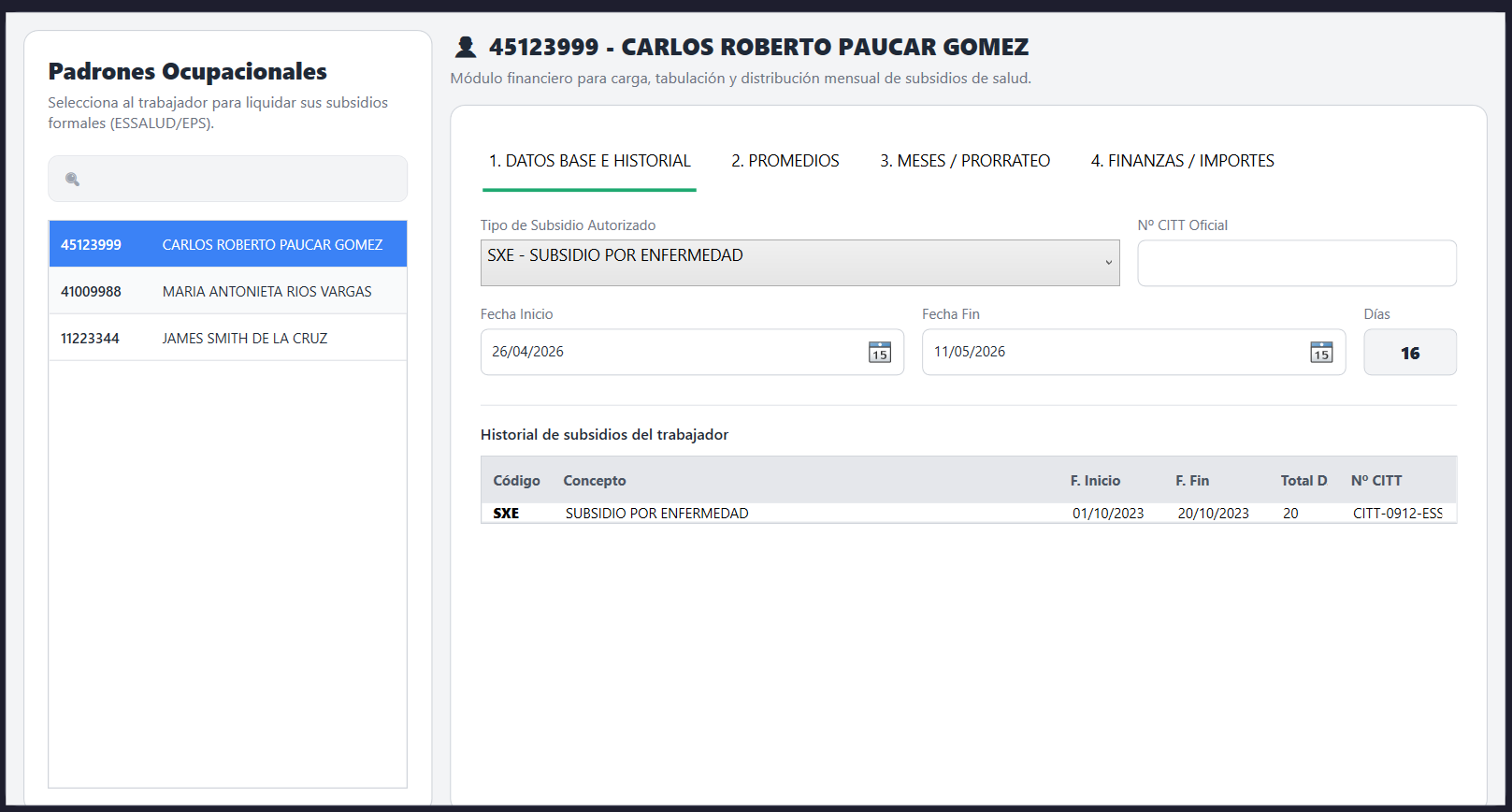Screen dimensions: 1512x812
Task: Select the Días field showing 16
Action: point(1410,352)
